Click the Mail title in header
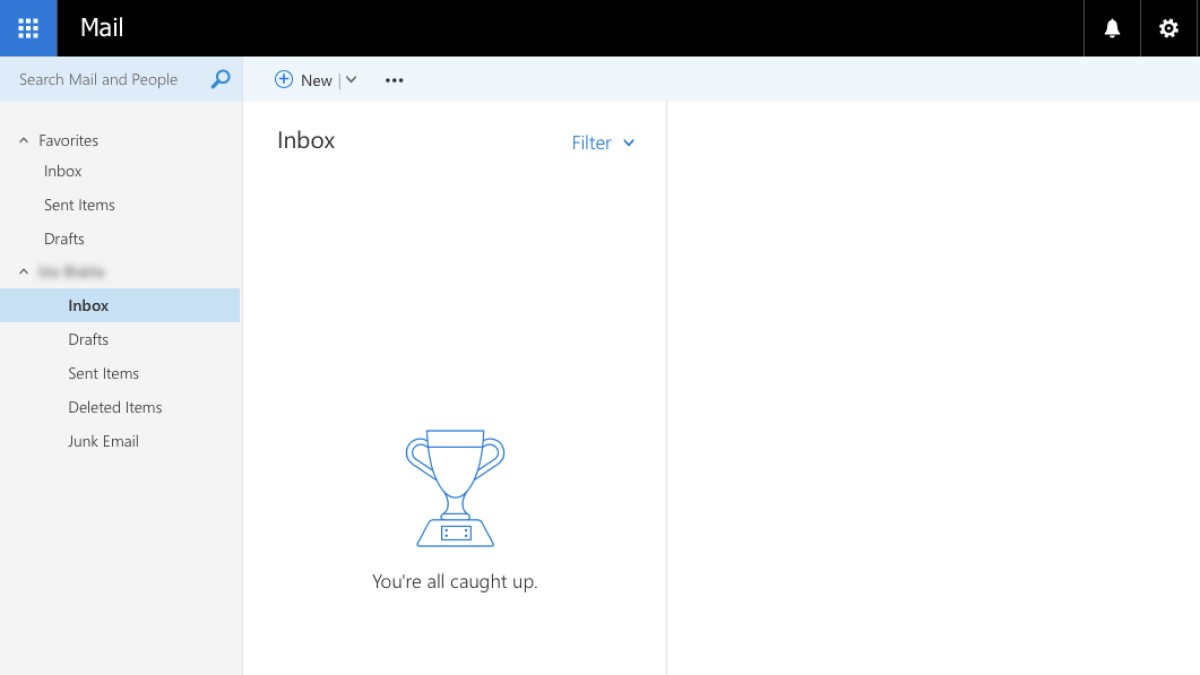Image resolution: width=1200 pixels, height=675 pixels. (x=102, y=28)
